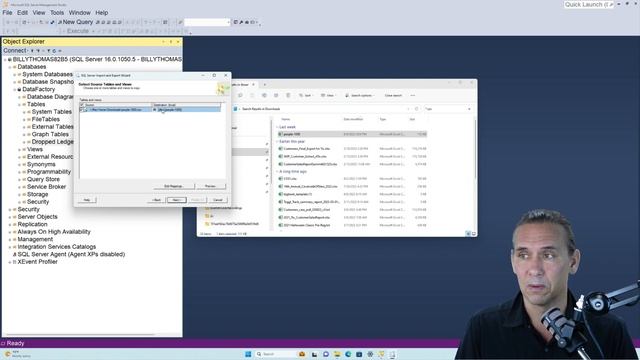Collapse the DataFactory database node
The image size is (640, 360).
tap(15, 89)
